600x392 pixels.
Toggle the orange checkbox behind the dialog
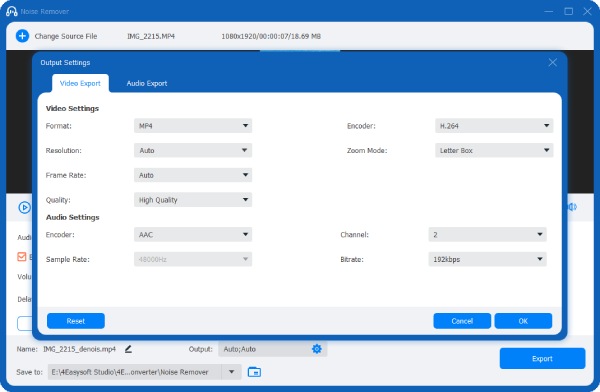pos(21,256)
